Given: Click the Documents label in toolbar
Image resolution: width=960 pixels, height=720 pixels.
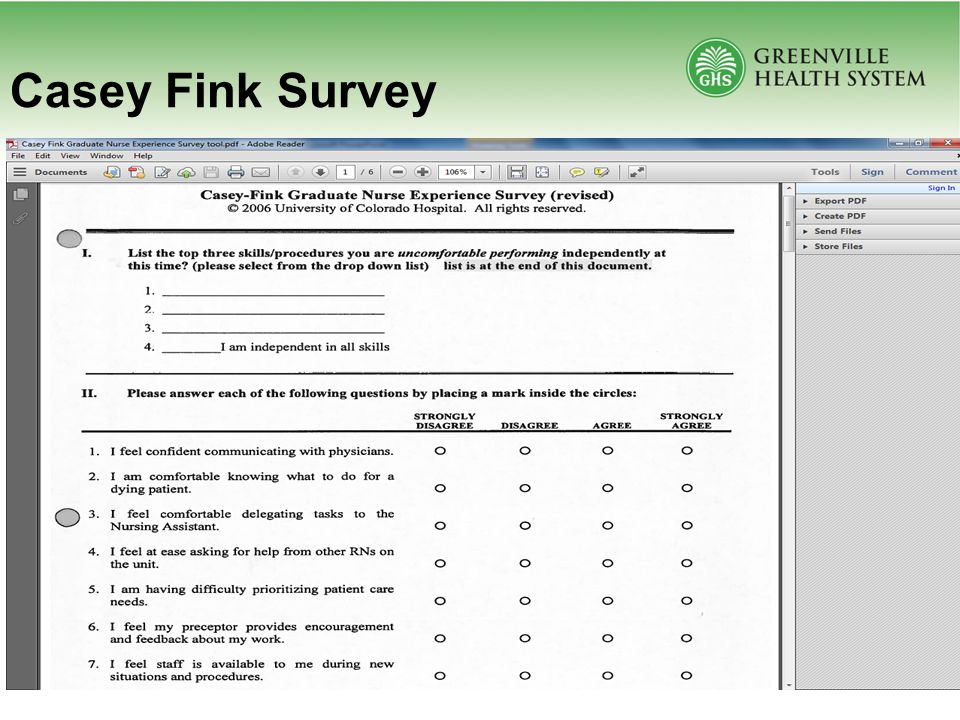Looking at the screenshot, I should (x=61, y=172).
